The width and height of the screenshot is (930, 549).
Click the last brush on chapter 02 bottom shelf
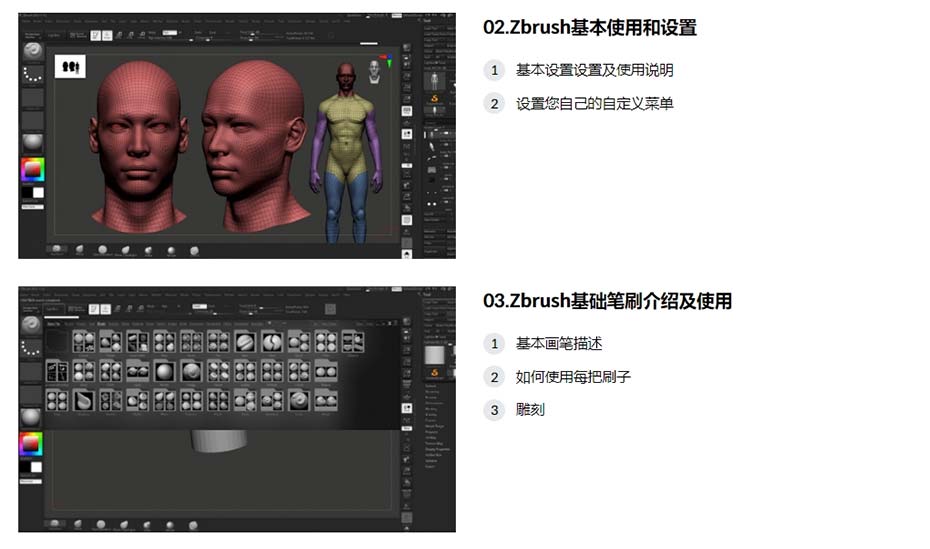point(194,251)
